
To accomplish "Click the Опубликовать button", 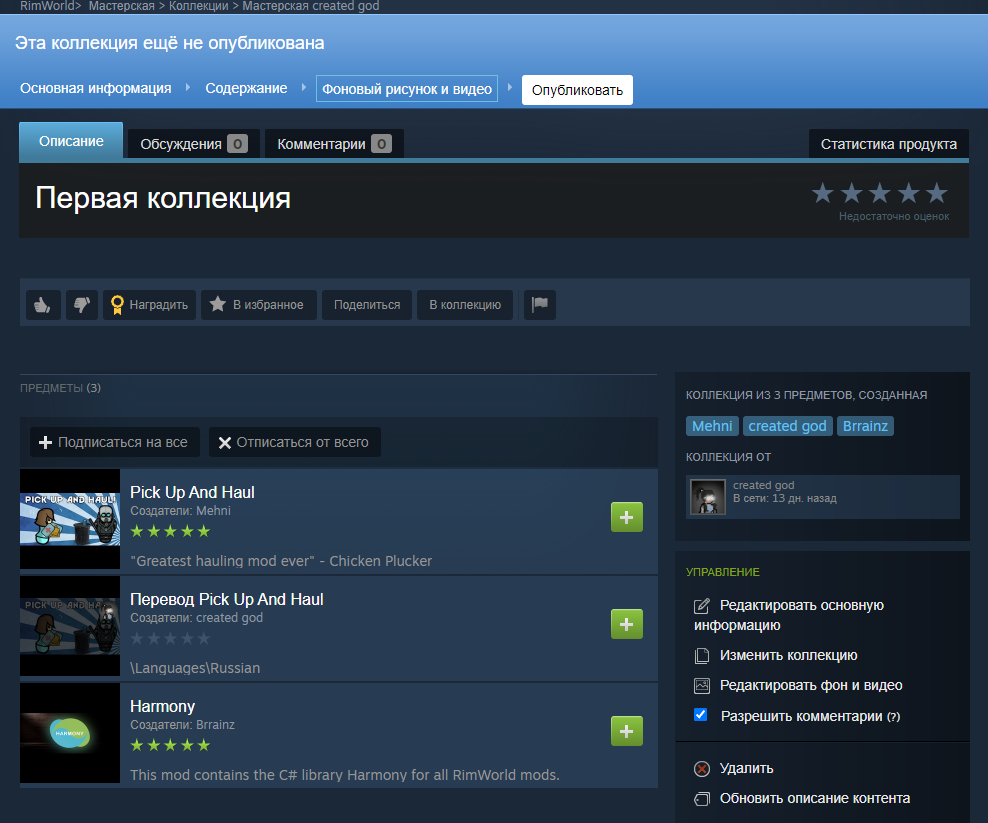I will [577, 90].
